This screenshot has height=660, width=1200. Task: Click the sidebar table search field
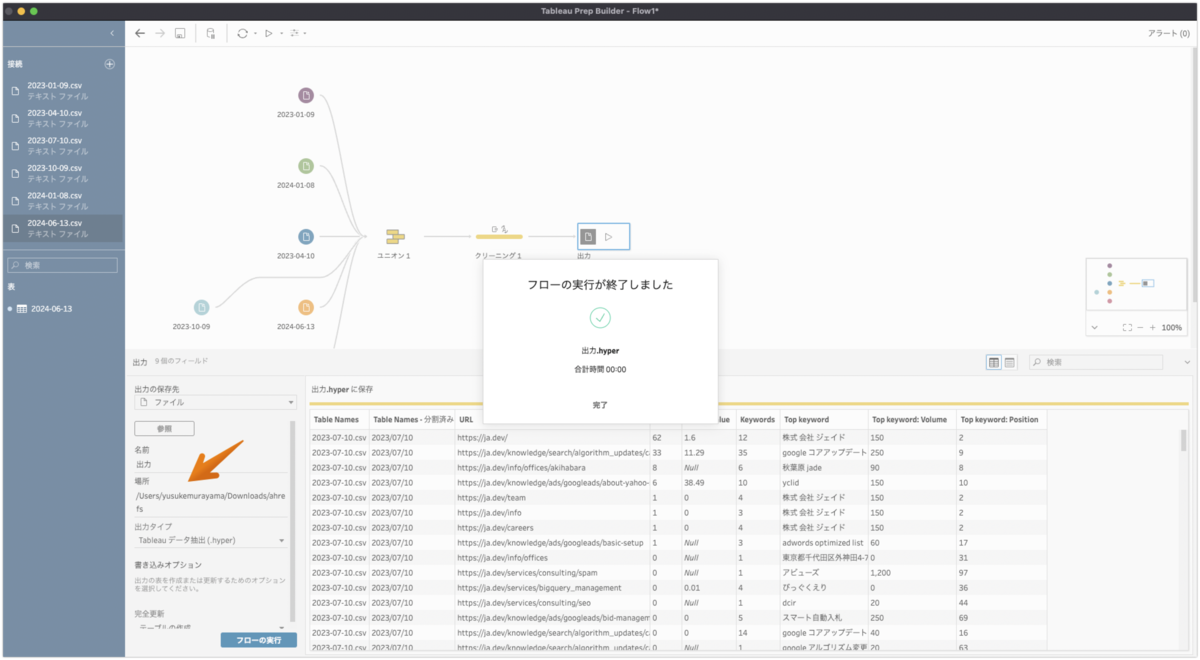[63, 265]
